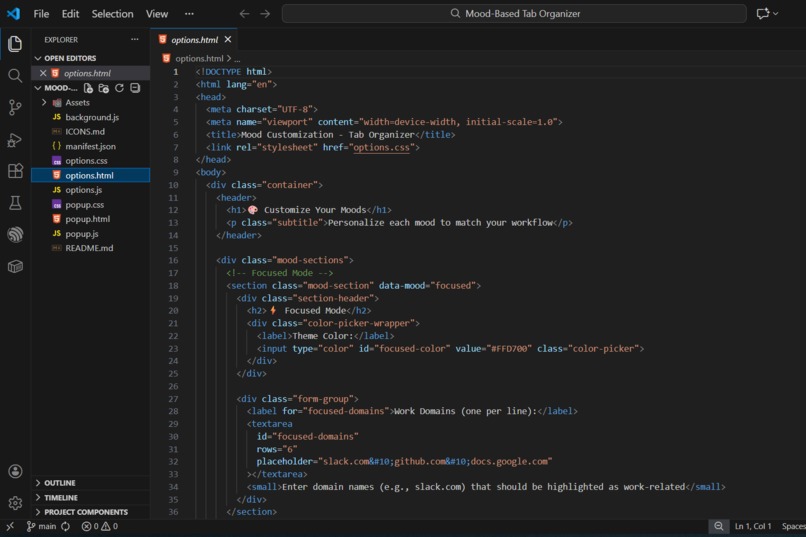The image size is (806, 537).
Task: Close options.html in Open Editors list
Action: pos(43,73)
